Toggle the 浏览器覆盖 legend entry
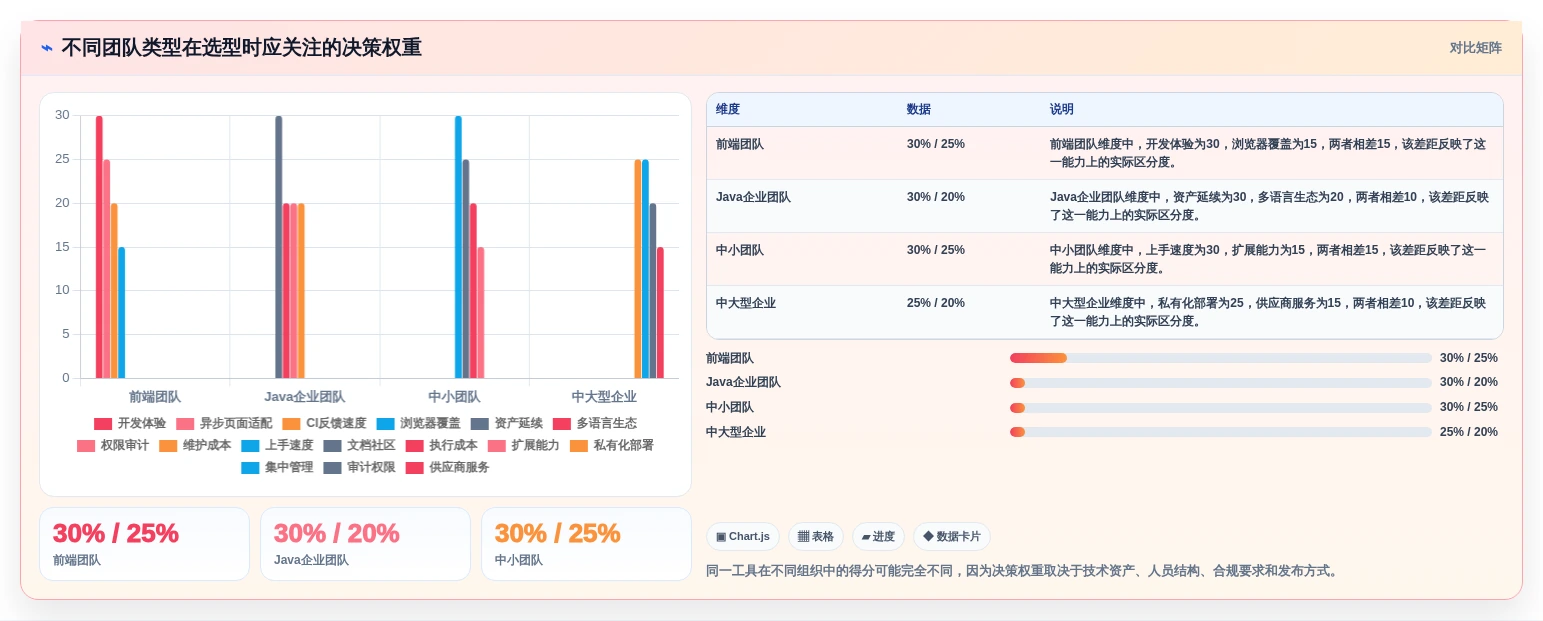Screen dimensions: 1543x621 pos(418,423)
